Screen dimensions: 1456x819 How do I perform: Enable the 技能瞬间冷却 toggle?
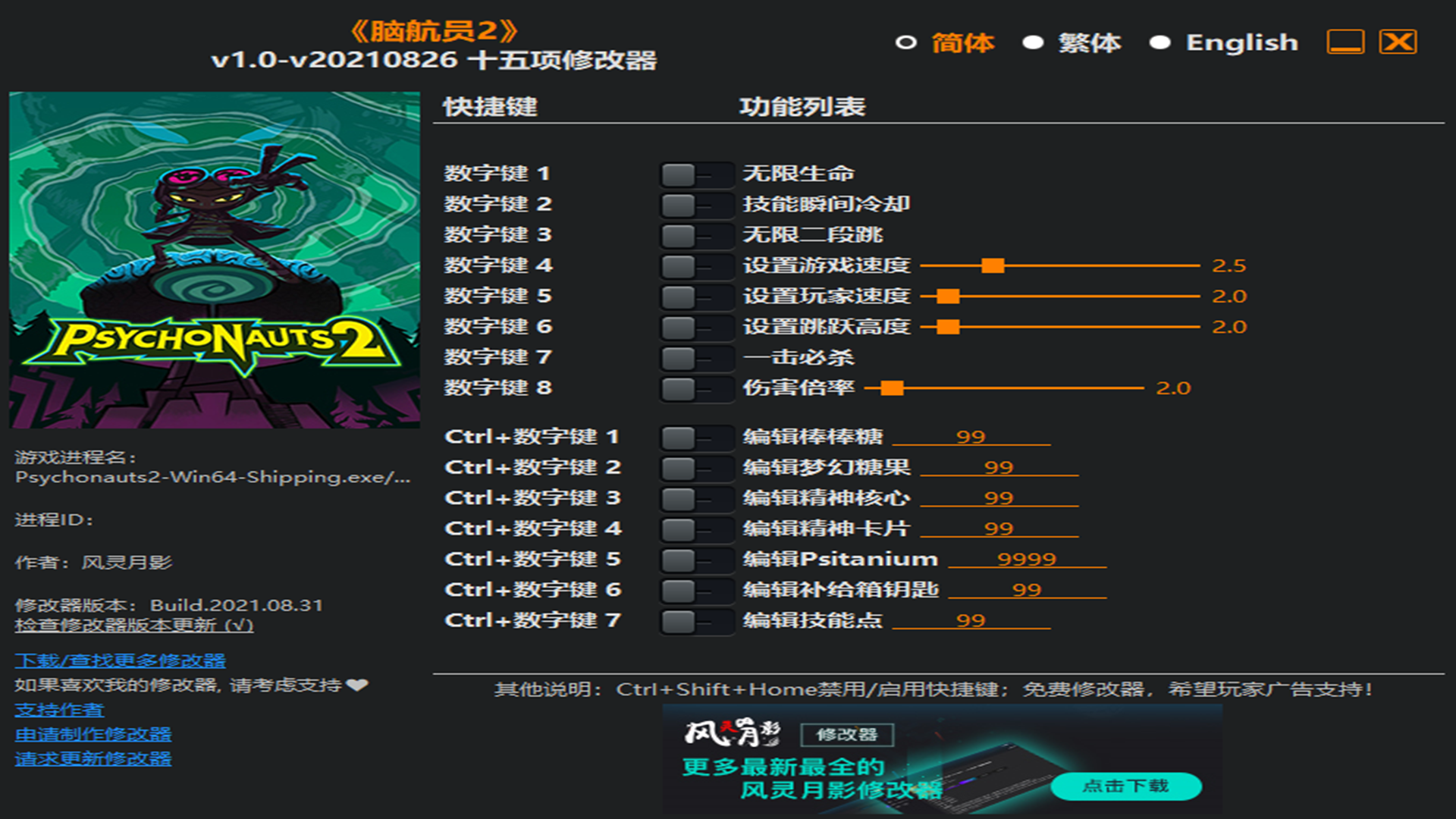pyautogui.click(x=695, y=205)
